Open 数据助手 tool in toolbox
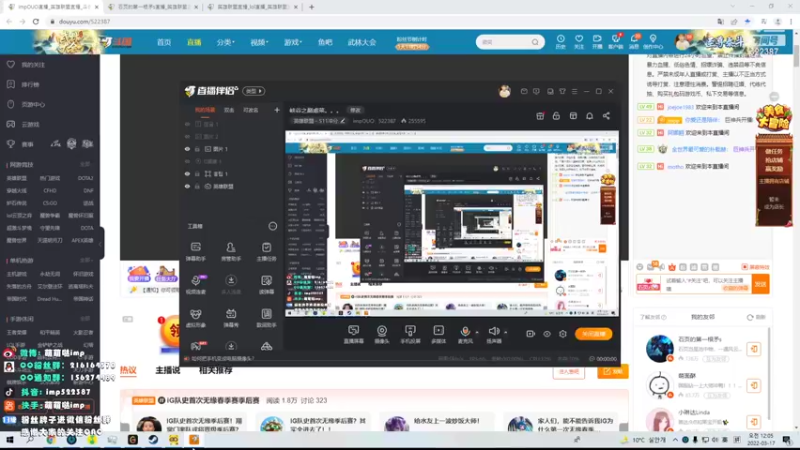This screenshot has width=800, height=450. (x=266, y=318)
